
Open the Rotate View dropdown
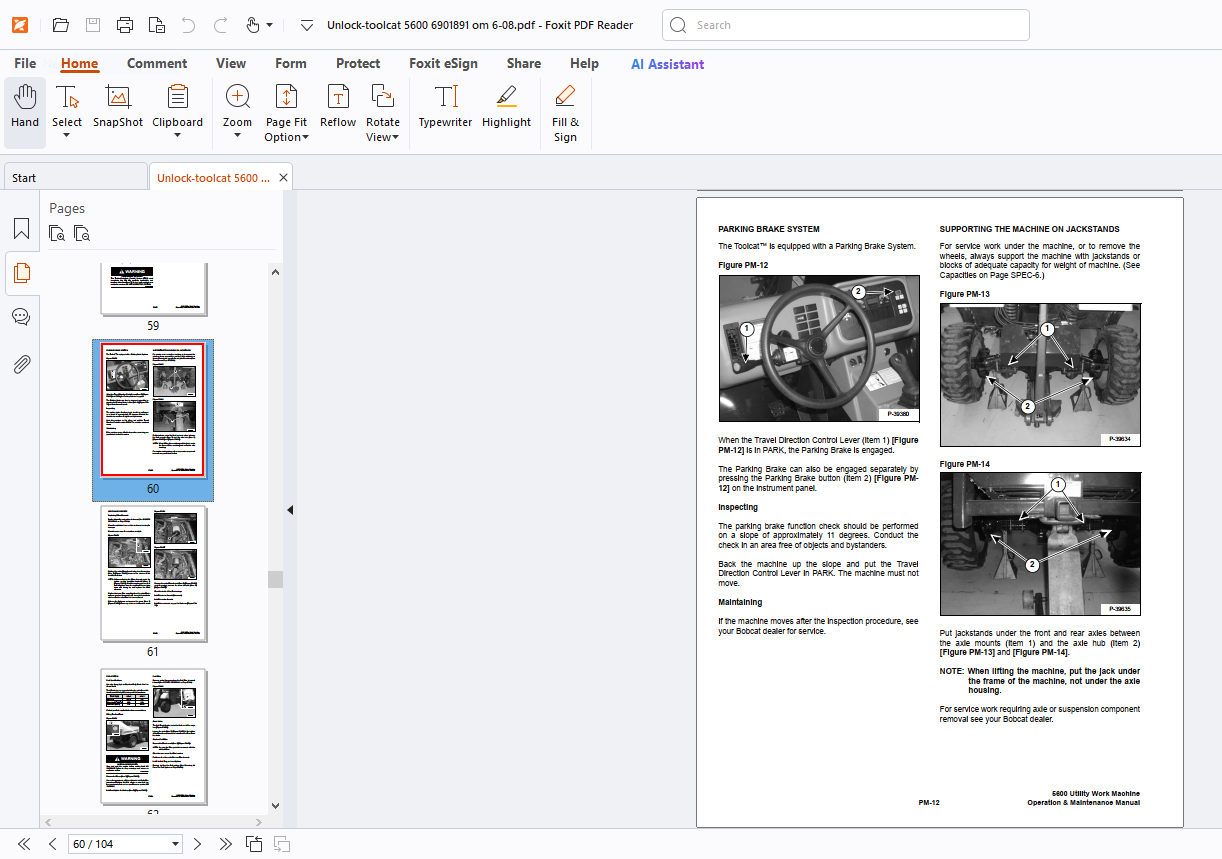[x=382, y=113]
